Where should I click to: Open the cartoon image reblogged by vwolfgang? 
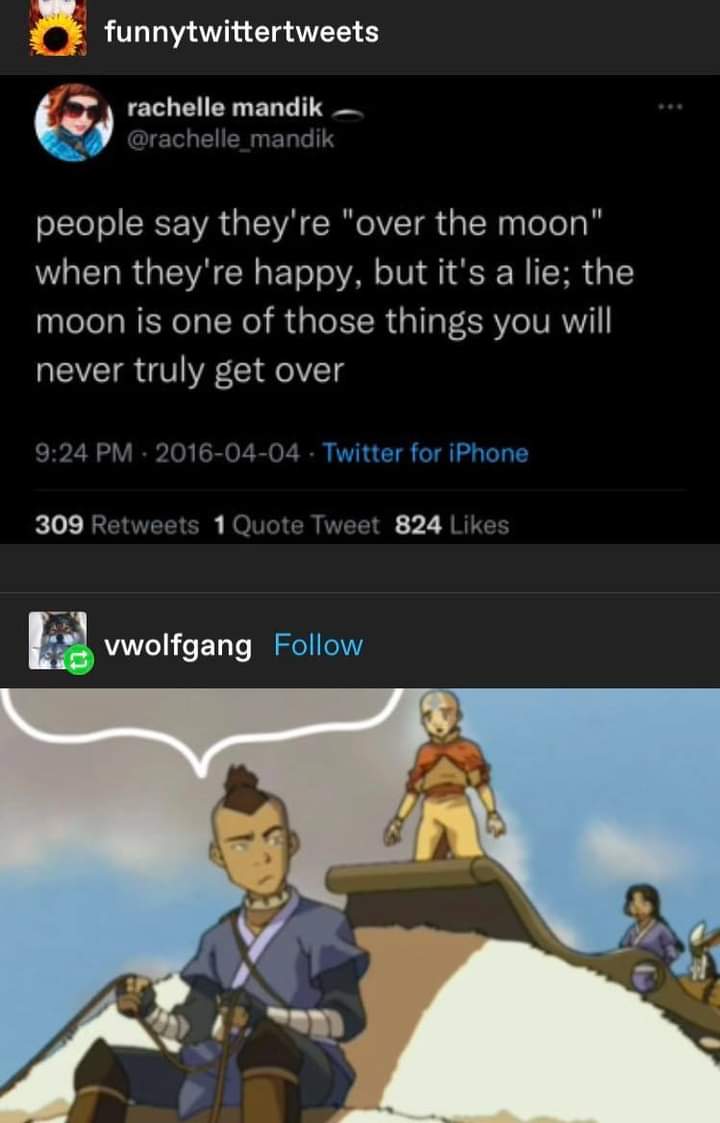[x=360, y=905]
